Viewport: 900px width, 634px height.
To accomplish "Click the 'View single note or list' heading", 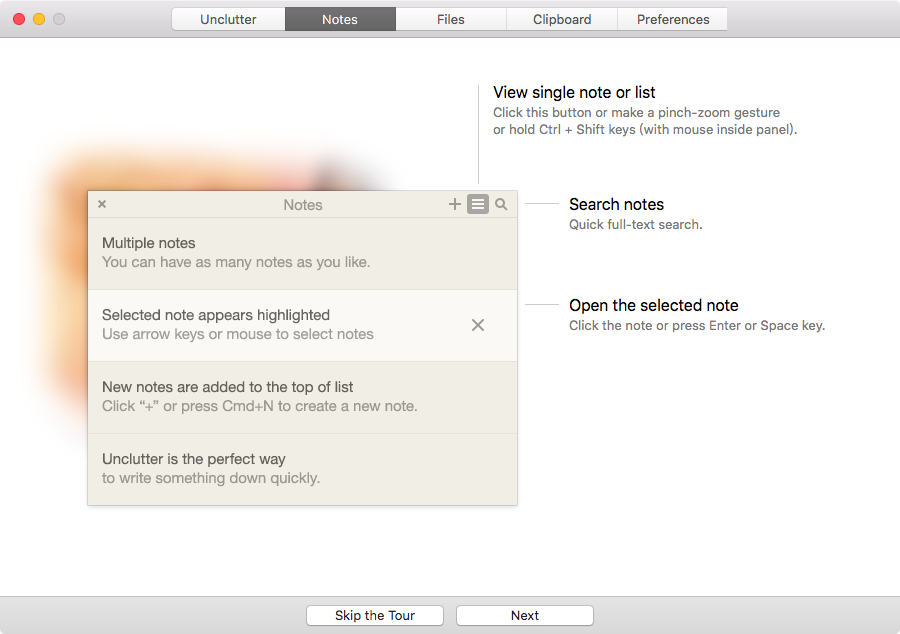I will (x=574, y=92).
